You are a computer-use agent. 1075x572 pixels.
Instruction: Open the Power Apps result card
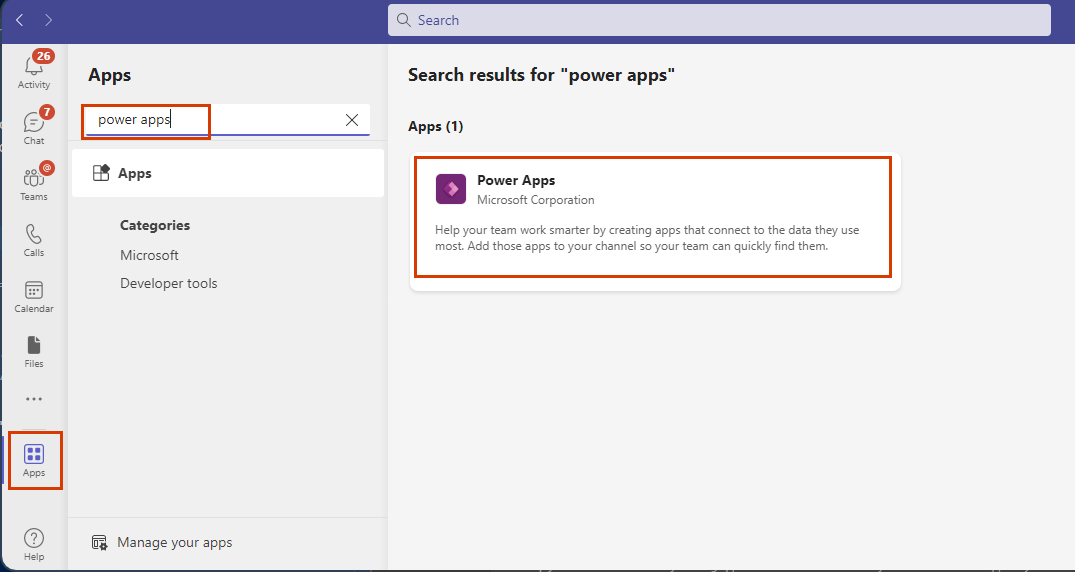click(655, 222)
